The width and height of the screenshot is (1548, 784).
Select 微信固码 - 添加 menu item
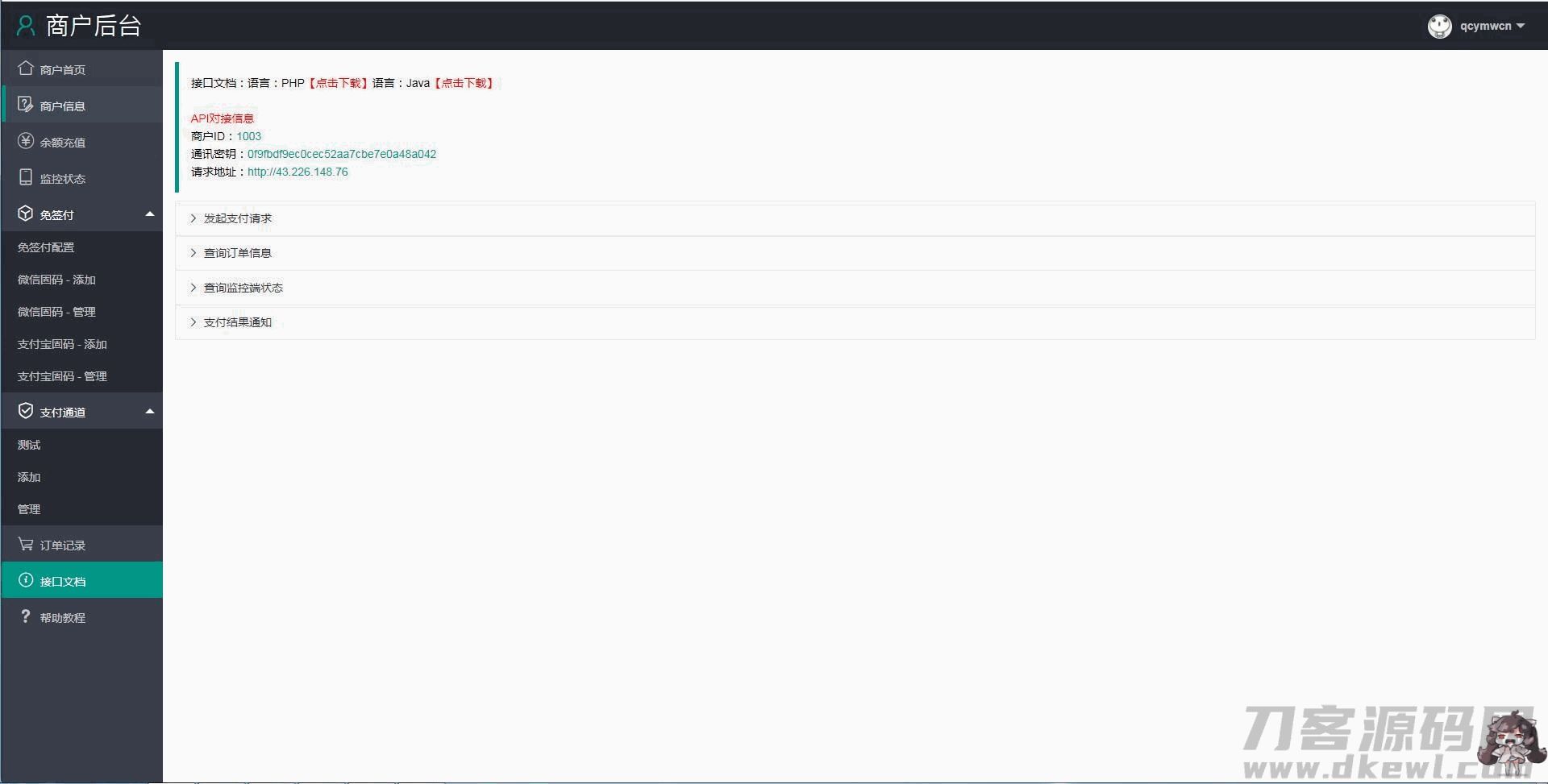(x=56, y=280)
